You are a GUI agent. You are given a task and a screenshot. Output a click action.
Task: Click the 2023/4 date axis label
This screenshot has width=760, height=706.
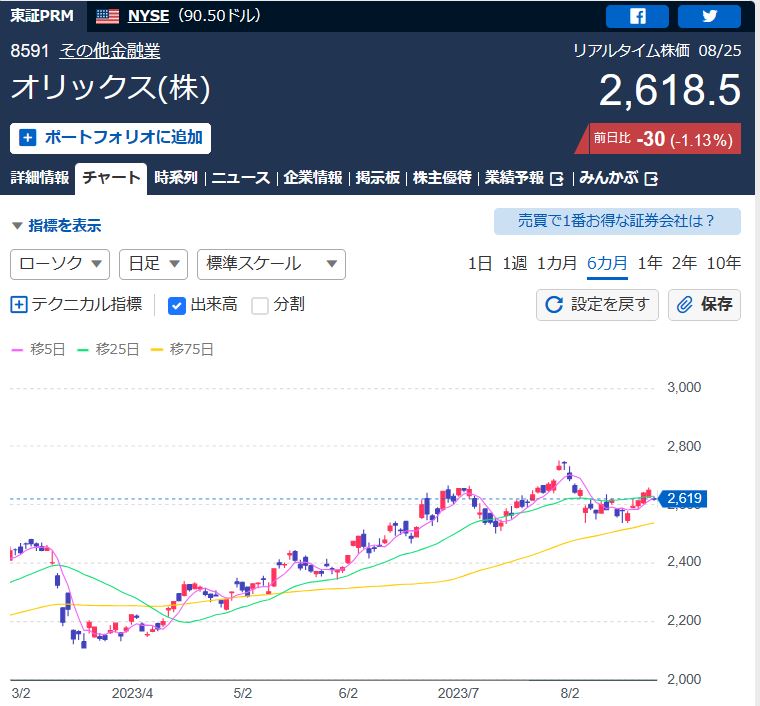pos(132,693)
